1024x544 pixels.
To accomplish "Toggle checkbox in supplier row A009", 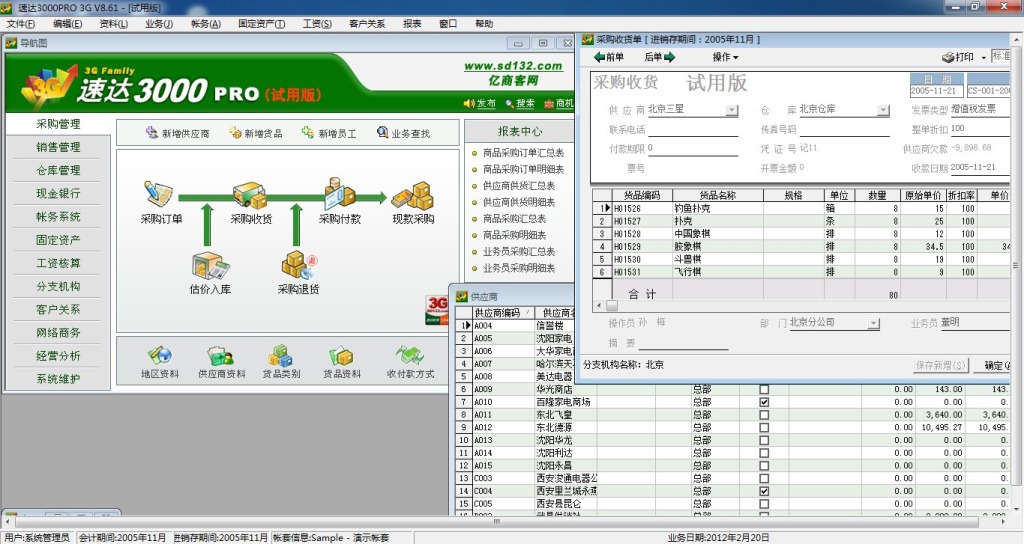I will coord(764,389).
